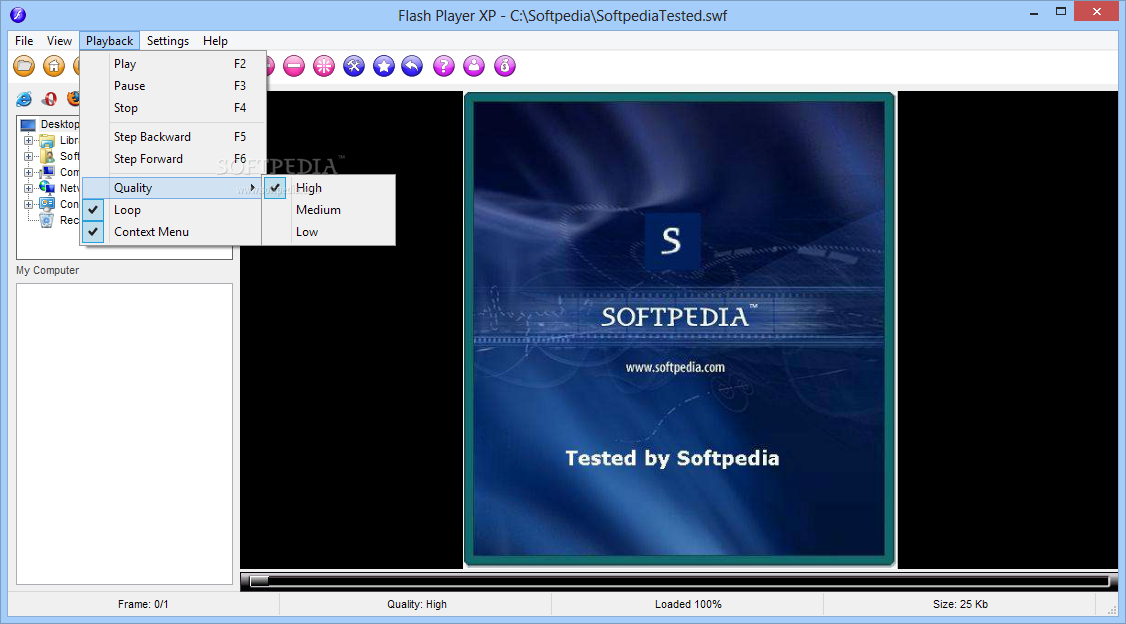The image size is (1126, 624).
Task: Click the orange Open folder toolbar icon
Action: [x=24, y=66]
